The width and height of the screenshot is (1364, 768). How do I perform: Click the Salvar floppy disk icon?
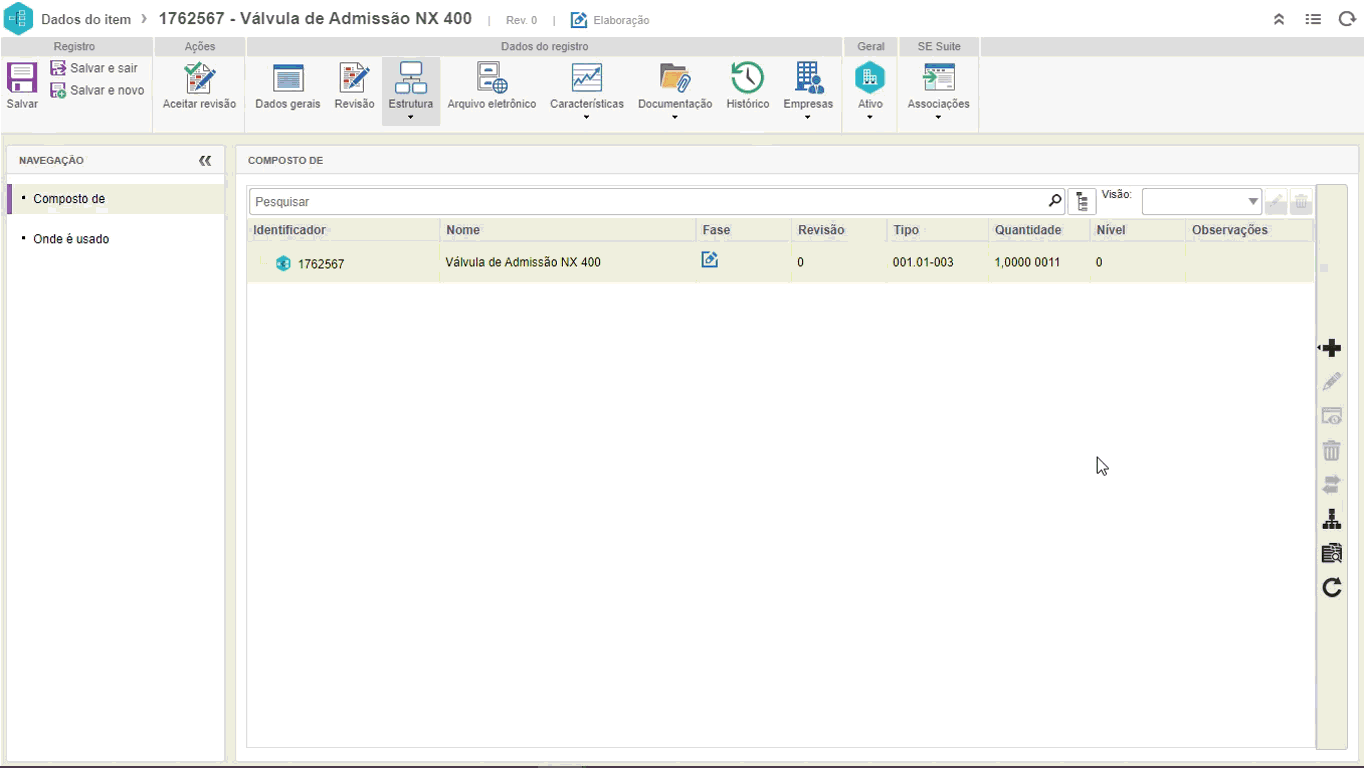pos(22,78)
